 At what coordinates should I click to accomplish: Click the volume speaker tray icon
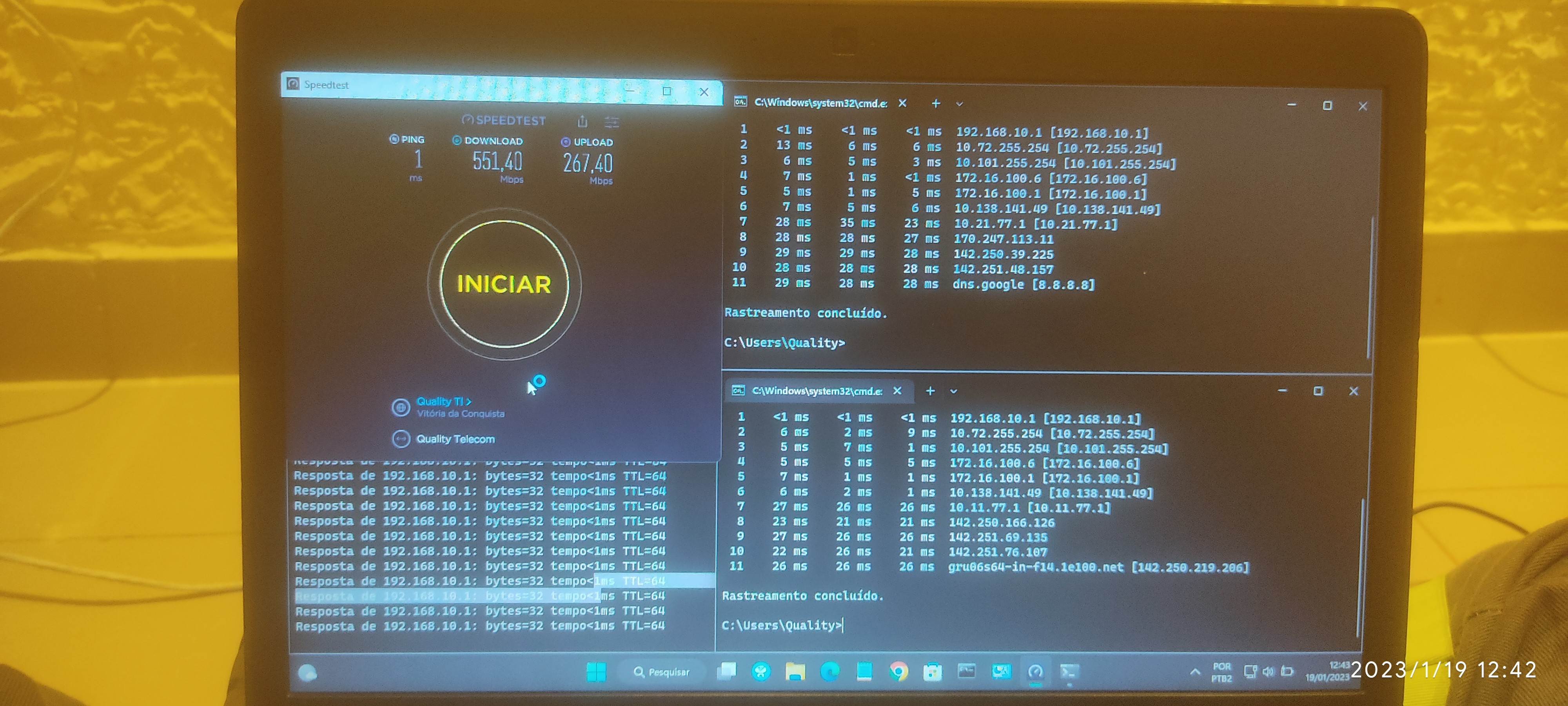click(1268, 672)
